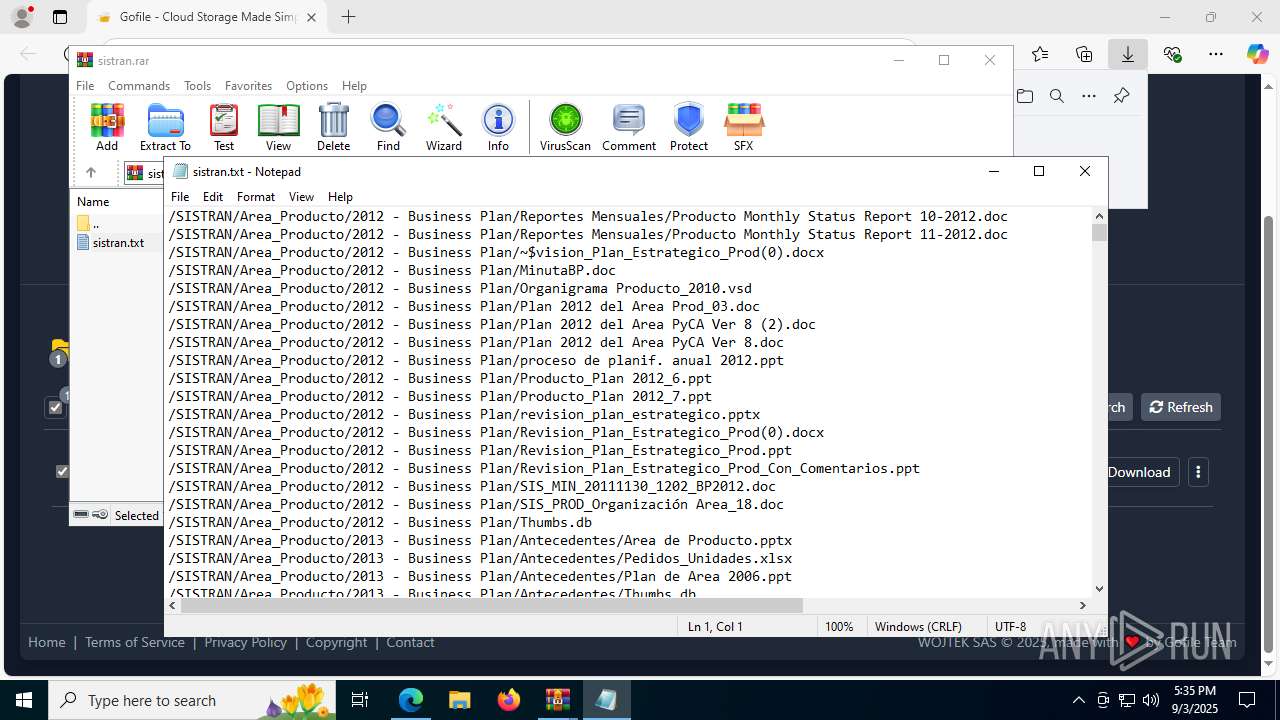The width and height of the screenshot is (1280, 720).
Task: Open the Help menu in Notepad
Action: (x=340, y=197)
